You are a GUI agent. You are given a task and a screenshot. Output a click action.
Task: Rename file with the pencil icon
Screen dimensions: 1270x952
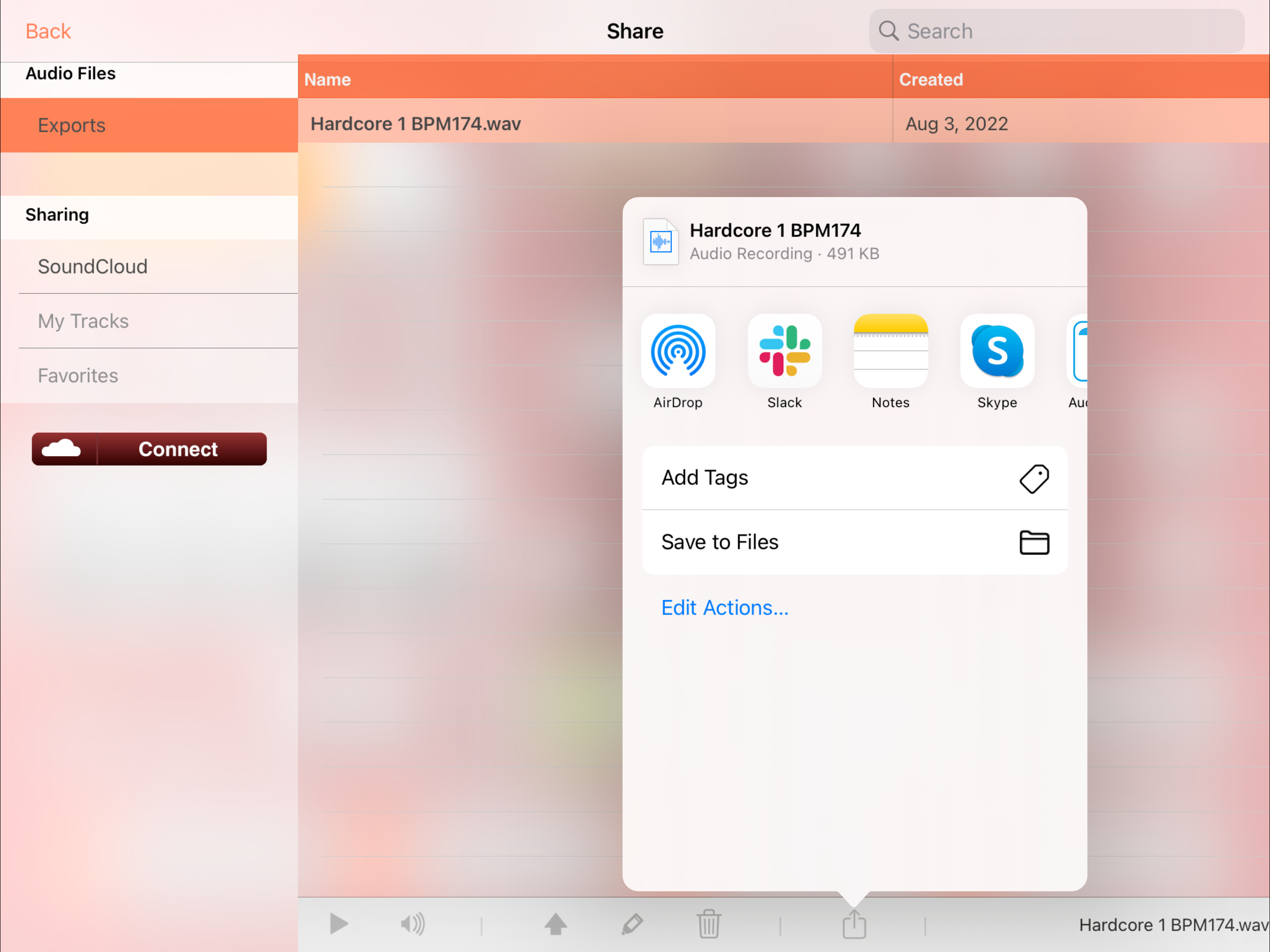tap(632, 924)
